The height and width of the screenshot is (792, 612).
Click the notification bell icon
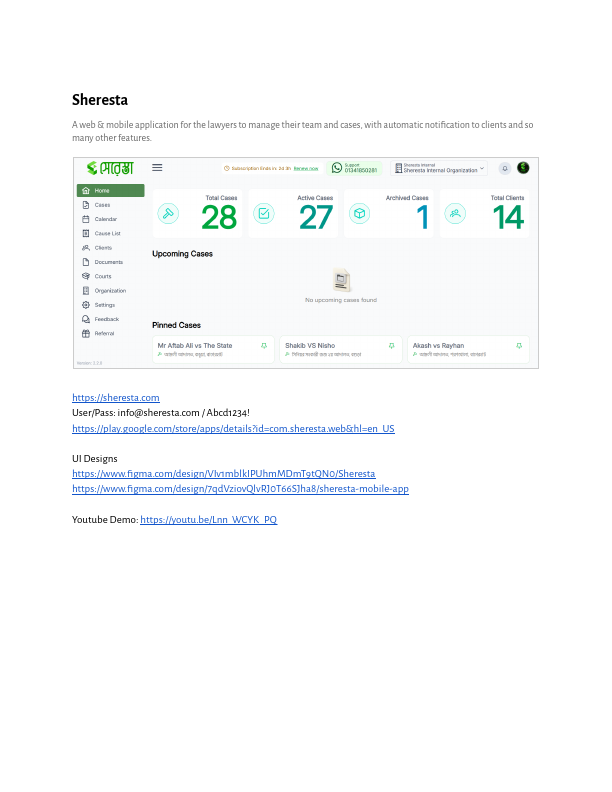(x=505, y=168)
